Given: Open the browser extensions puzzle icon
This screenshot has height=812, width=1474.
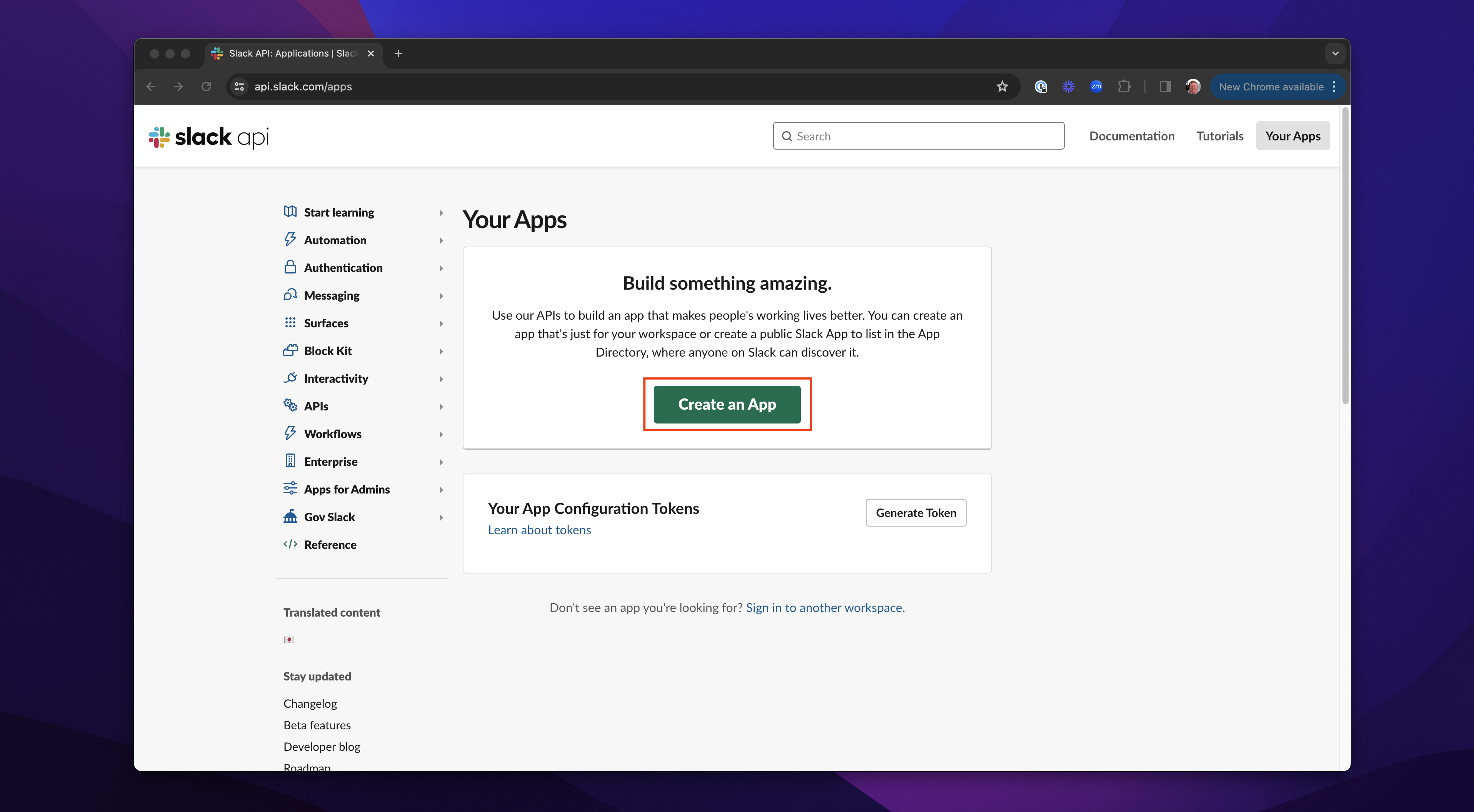Looking at the screenshot, I should 1124,87.
